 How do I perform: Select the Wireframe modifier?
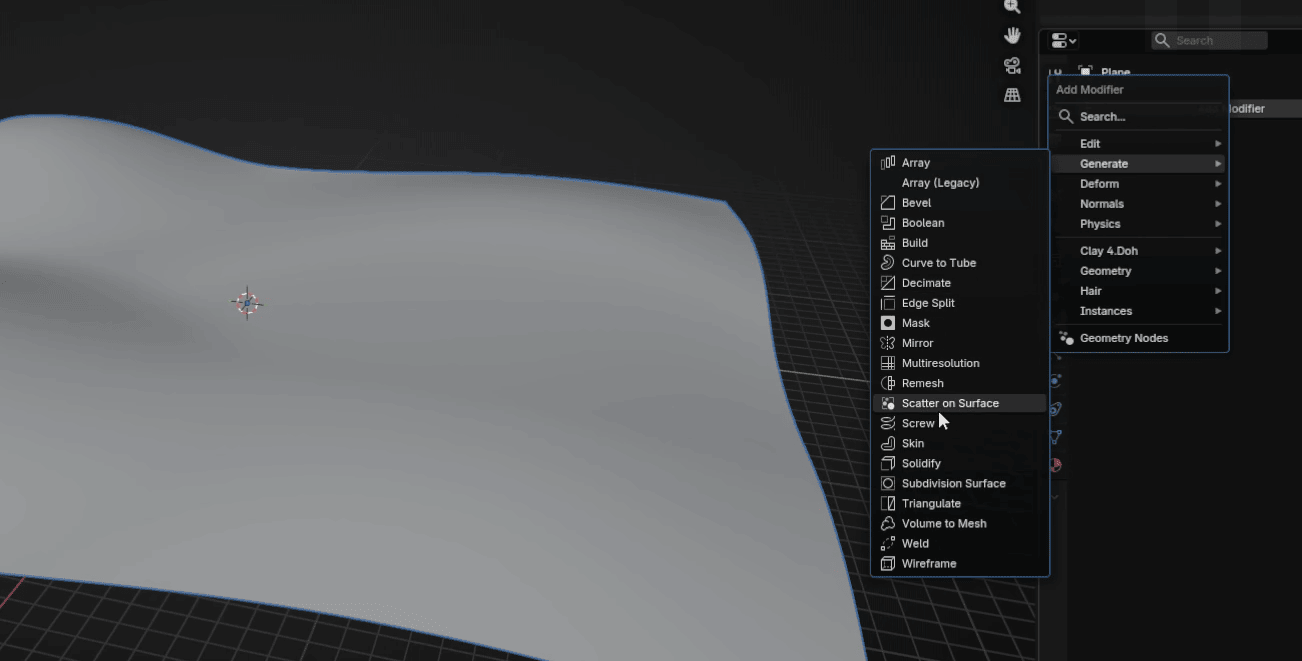click(928, 564)
